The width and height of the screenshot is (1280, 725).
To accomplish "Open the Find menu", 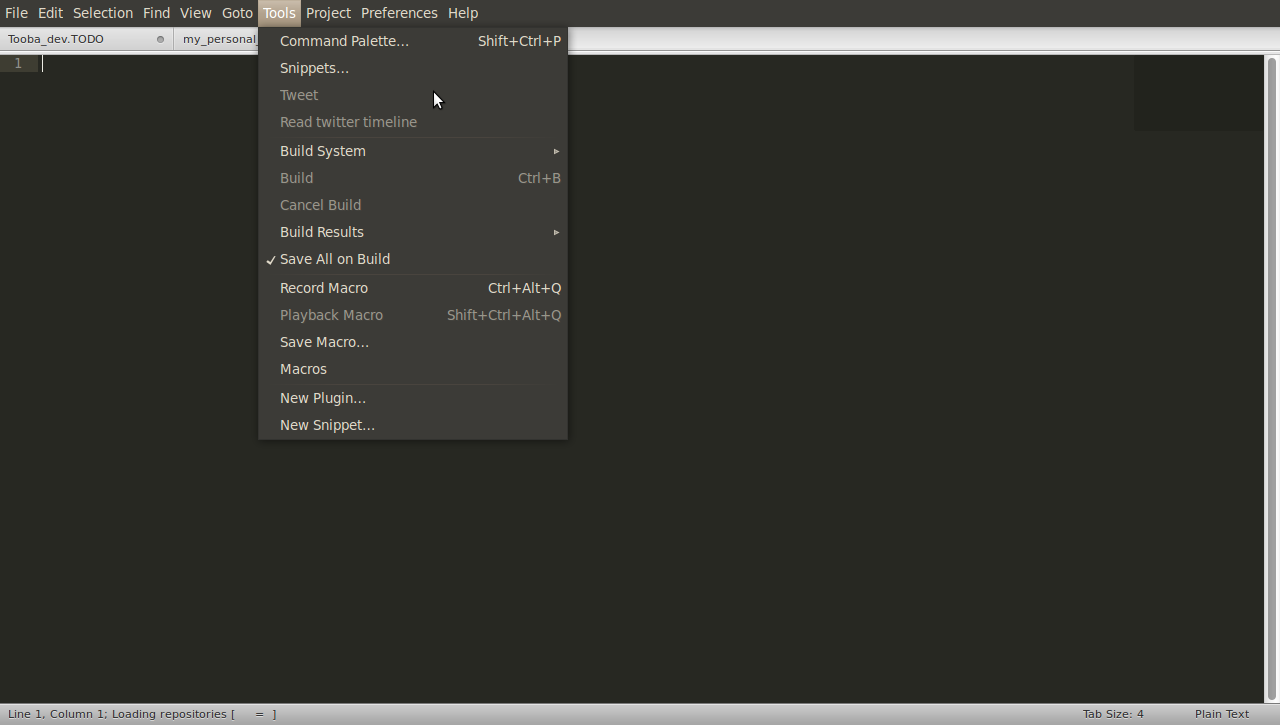I will pos(156,13).
